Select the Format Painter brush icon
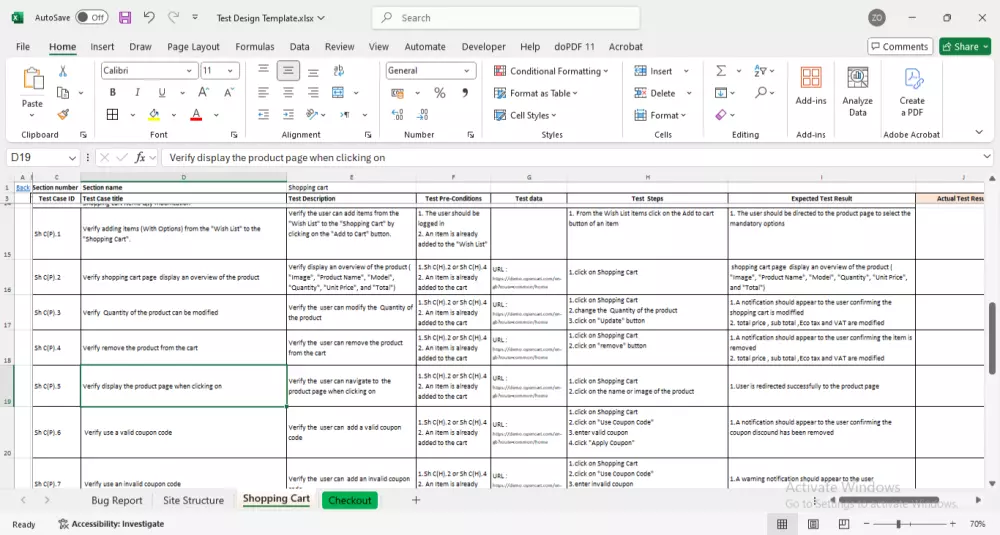This screenshot has width=1000, height=535. (63, 114)
